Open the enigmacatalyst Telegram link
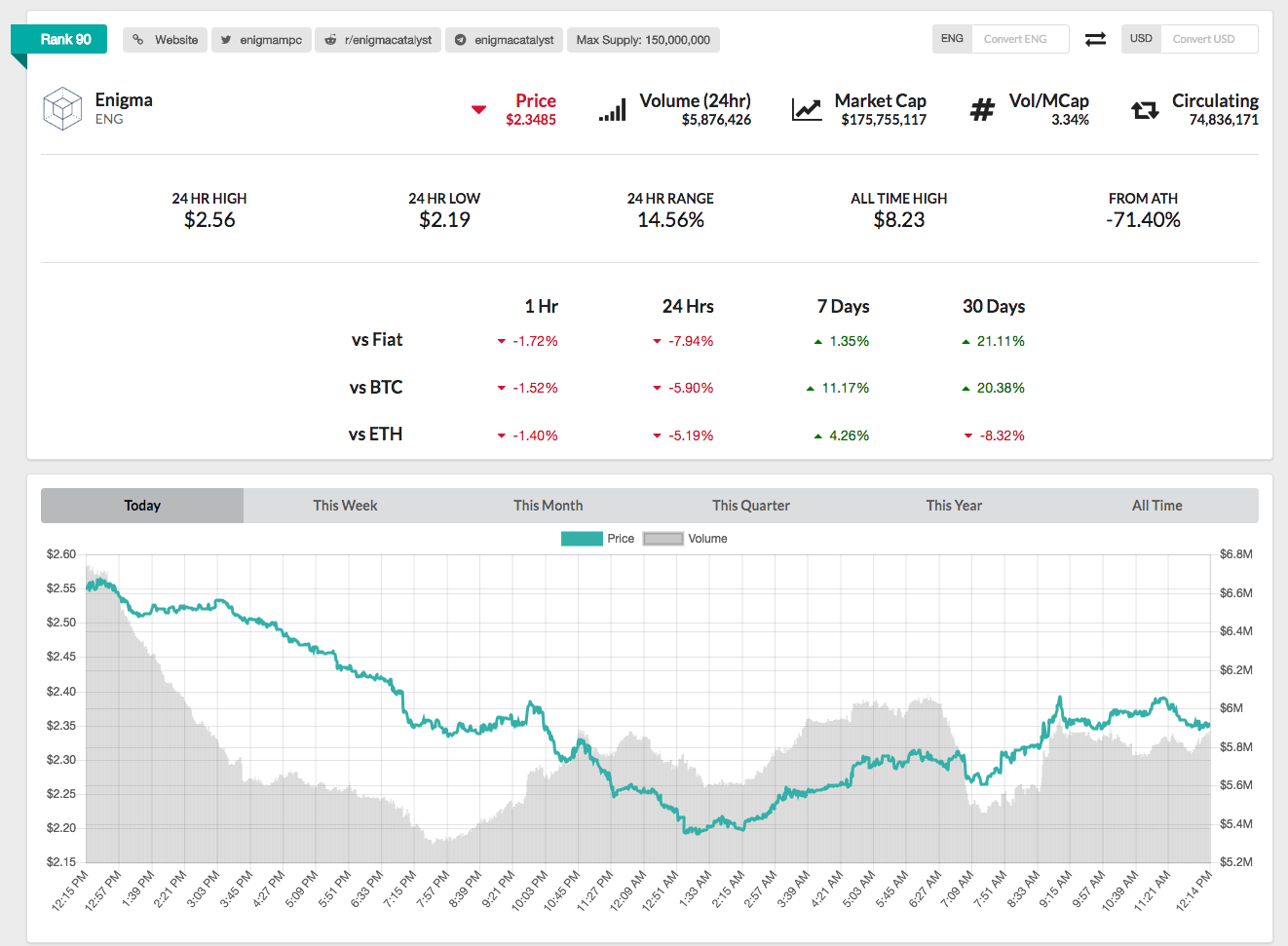1288x946 pixels. click(505, 40)
